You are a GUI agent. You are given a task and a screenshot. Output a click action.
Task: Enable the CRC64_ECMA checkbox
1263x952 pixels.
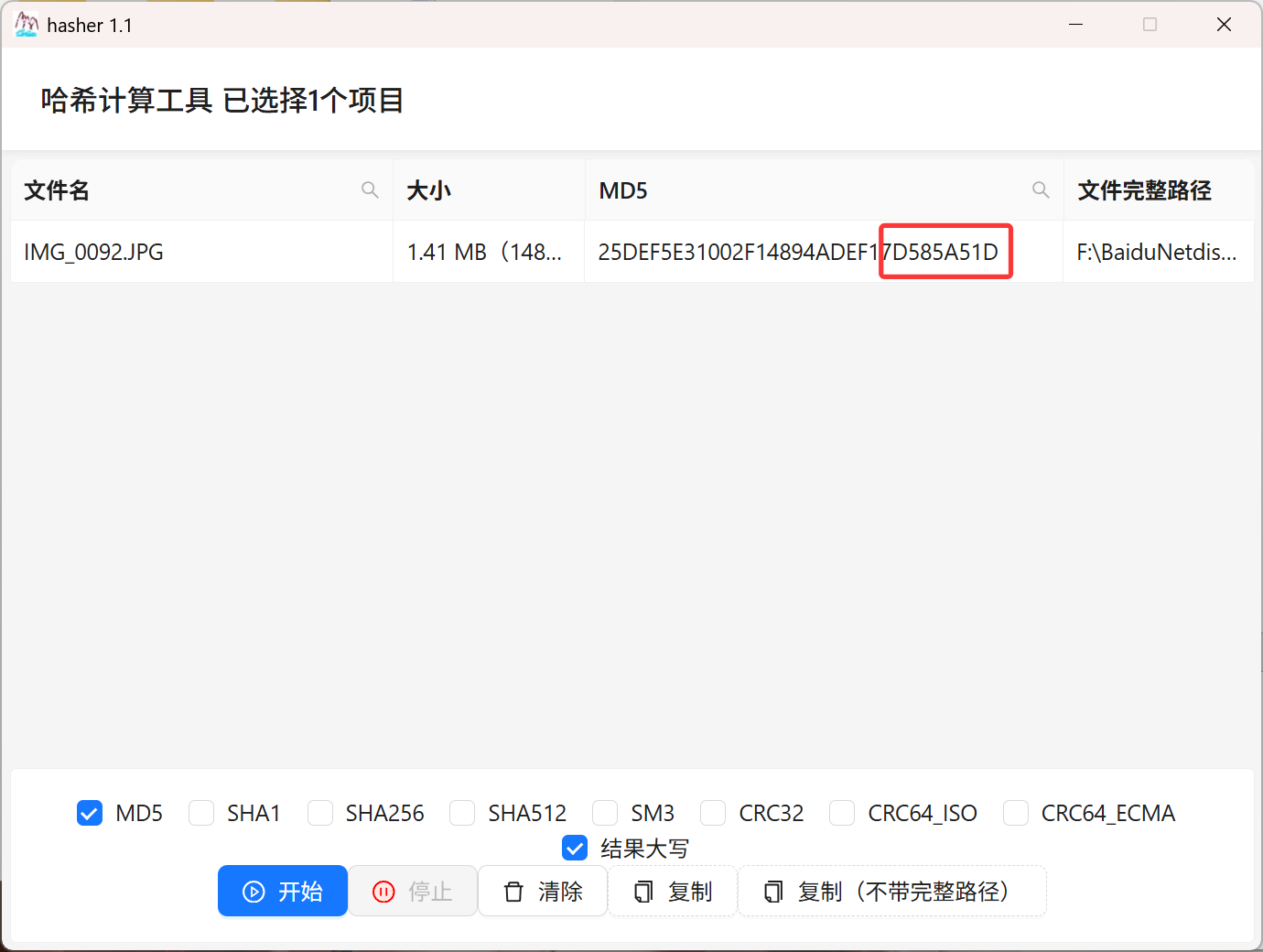click(1016, 813)
